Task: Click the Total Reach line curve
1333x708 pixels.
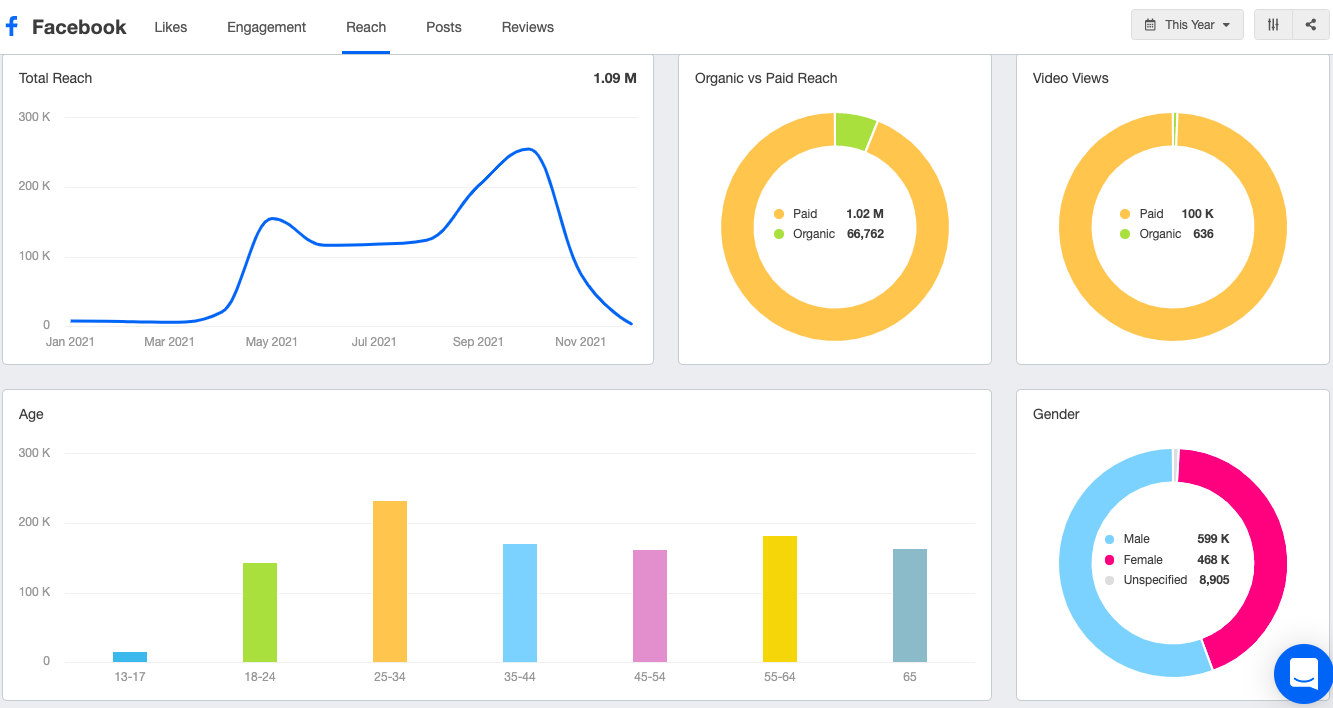Action: 350,244
